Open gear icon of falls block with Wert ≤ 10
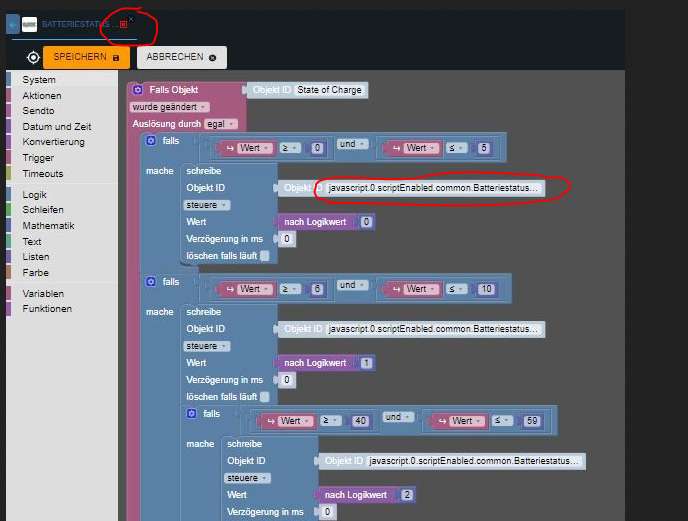 tap(151, 282)
